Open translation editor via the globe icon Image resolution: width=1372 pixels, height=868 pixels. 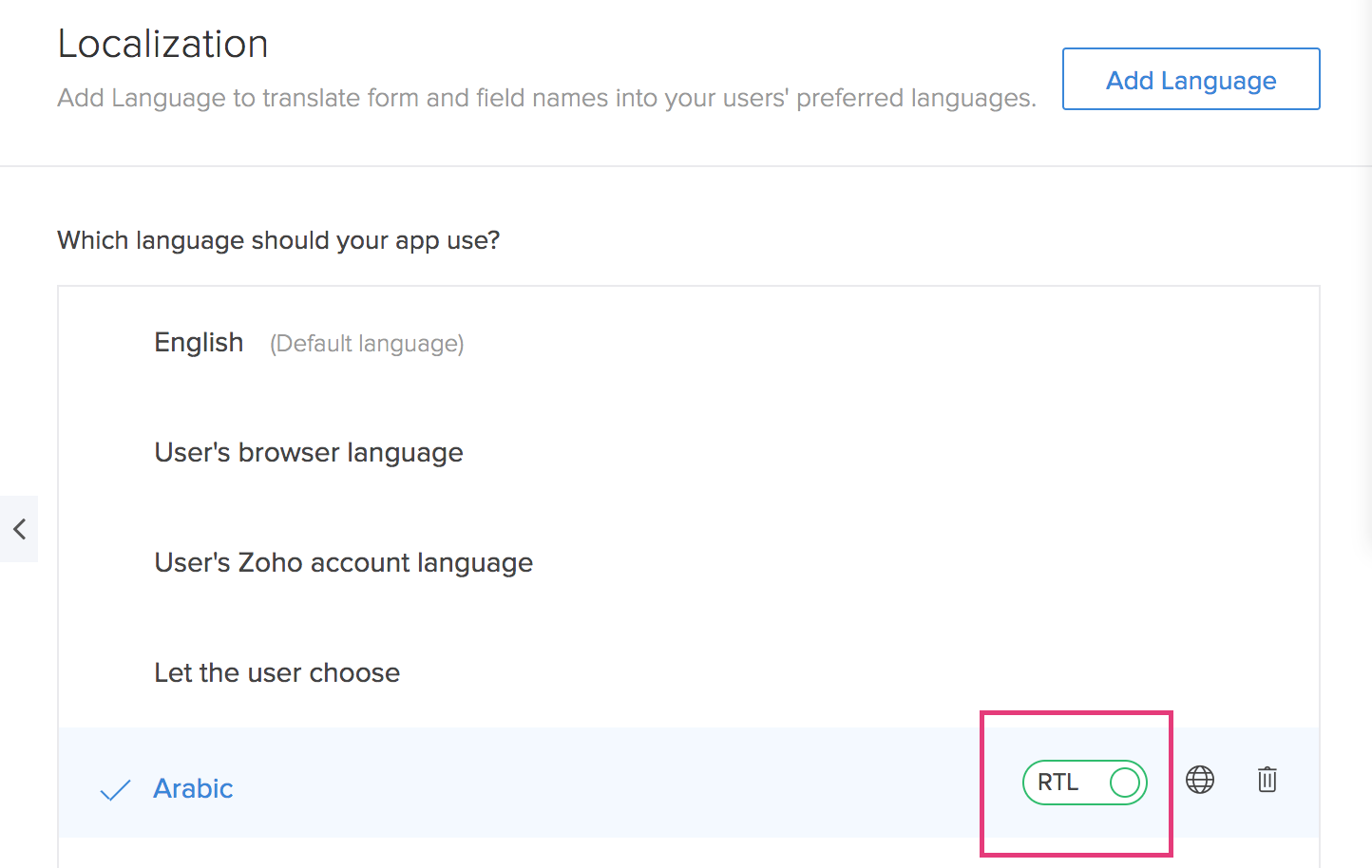1200,781
